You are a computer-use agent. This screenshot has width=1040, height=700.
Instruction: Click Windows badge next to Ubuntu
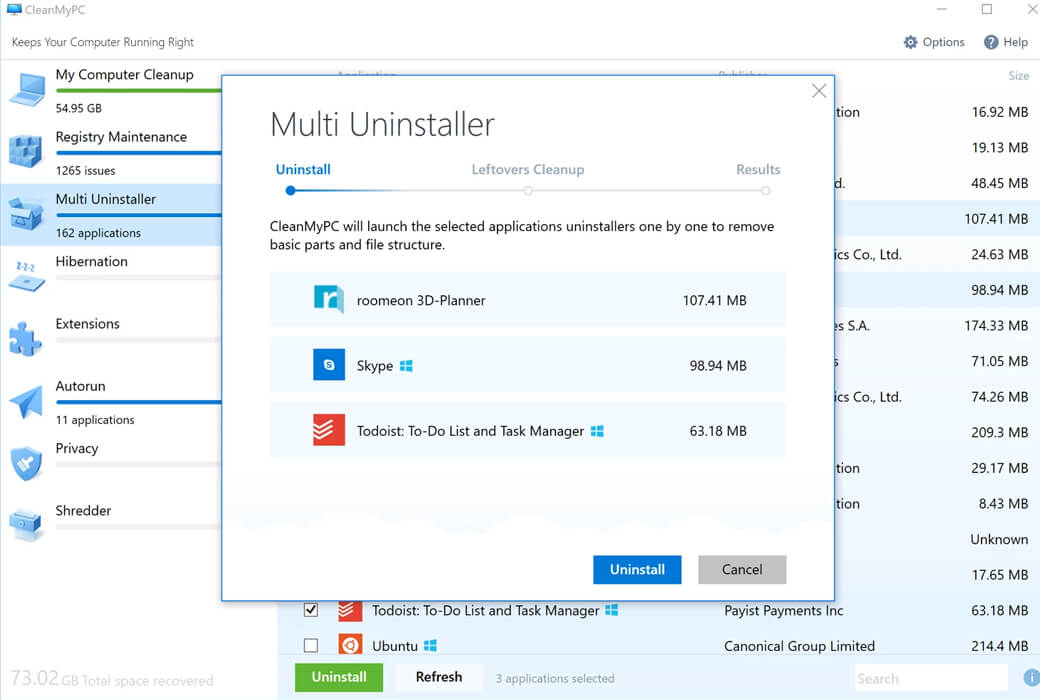[x=430, y=645]
